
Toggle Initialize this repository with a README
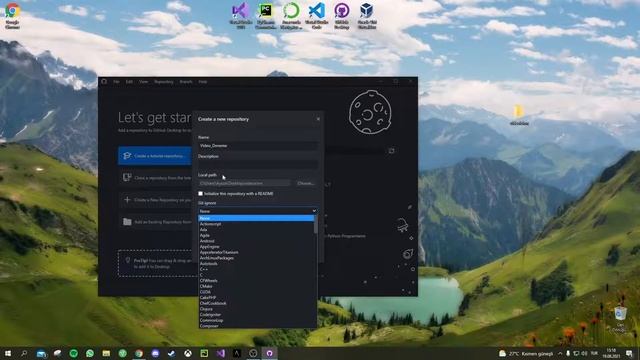[200, 193]
